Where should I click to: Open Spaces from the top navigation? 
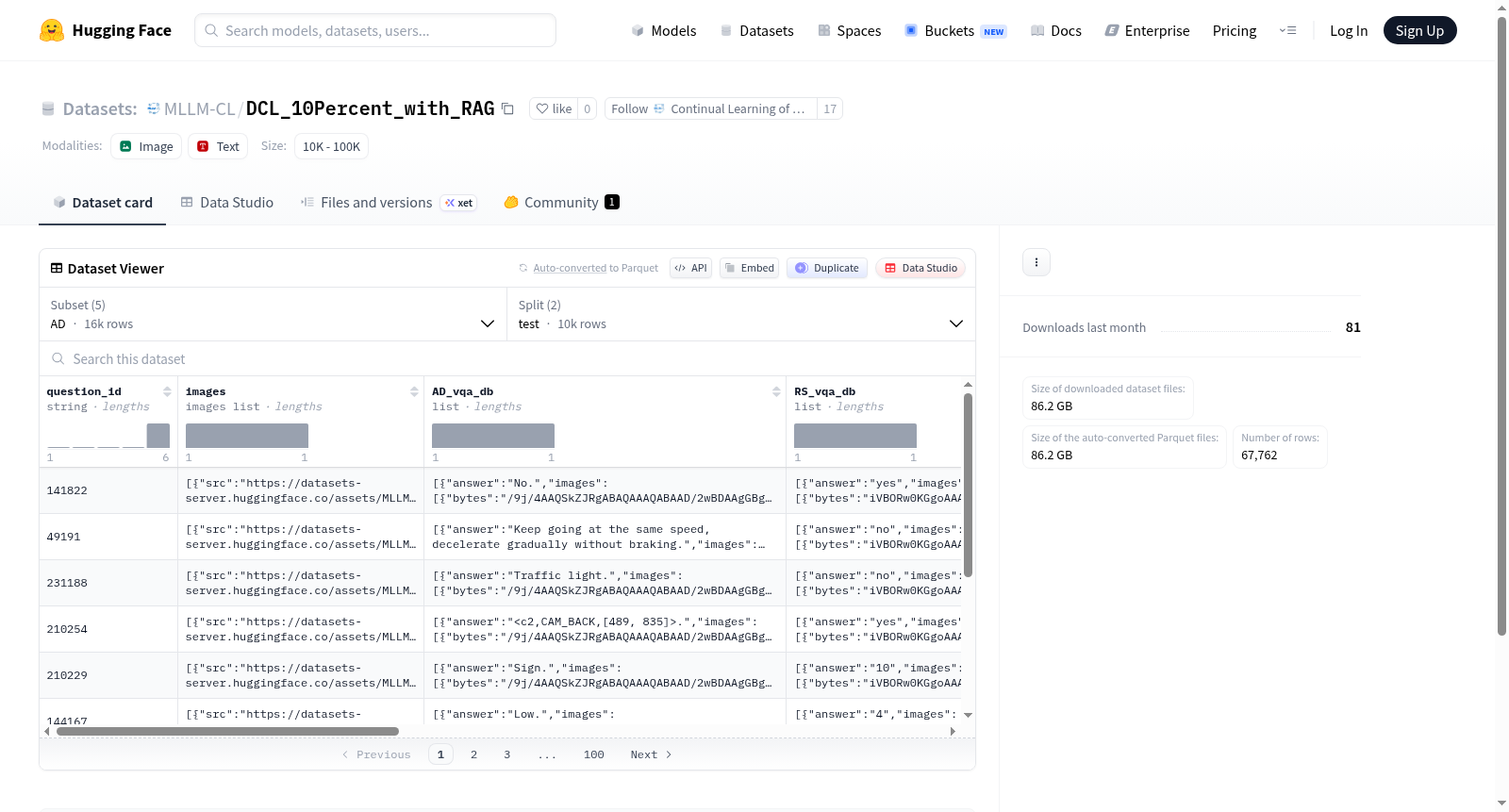click(850, 30)
